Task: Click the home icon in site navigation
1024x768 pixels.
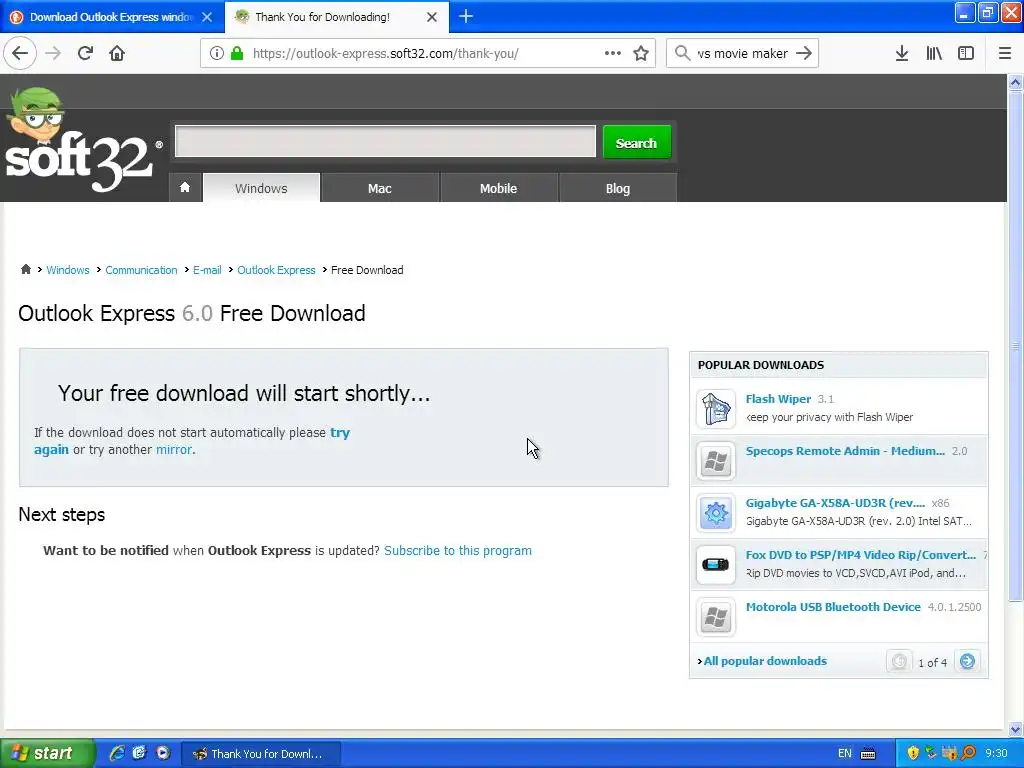Action: (x=185, y=188)
